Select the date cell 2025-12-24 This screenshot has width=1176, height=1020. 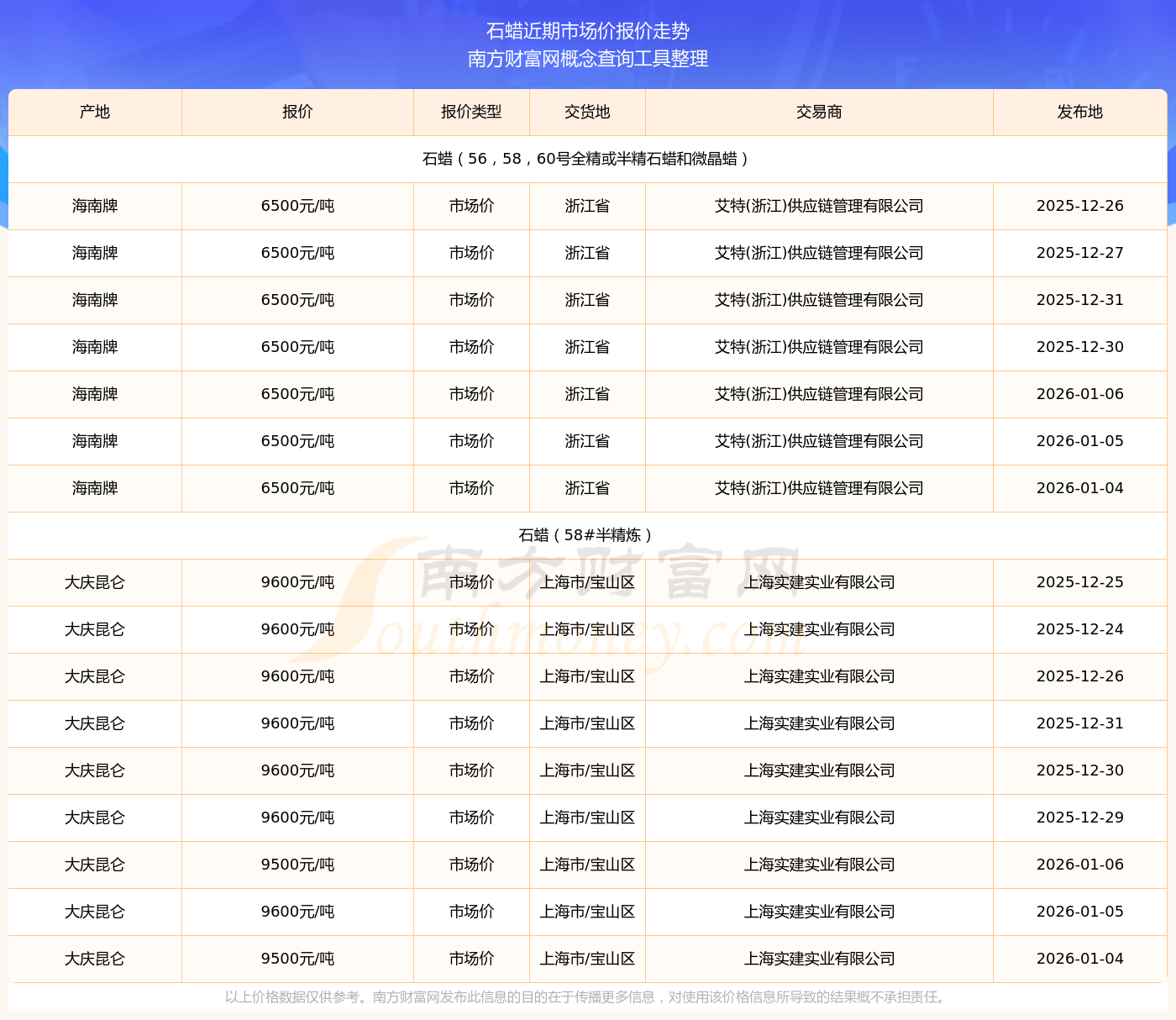point(1079,629)
